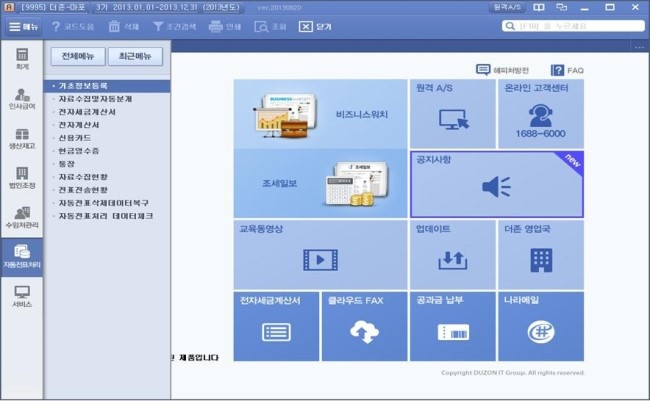Click the 인쇄 printer icon
650x401 pixels.
(225, 27)
